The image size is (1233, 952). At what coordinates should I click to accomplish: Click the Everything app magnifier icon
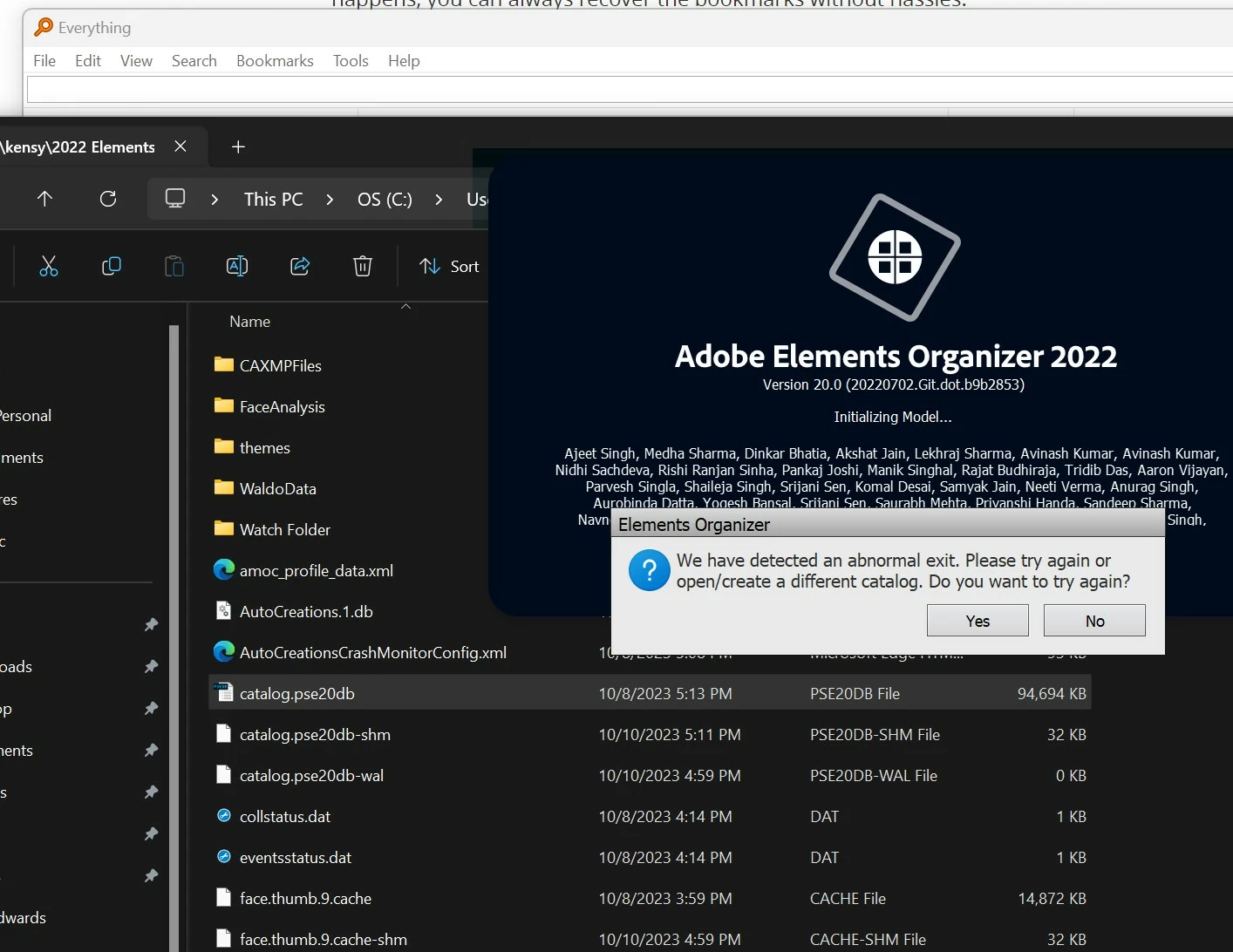(44, 27)
